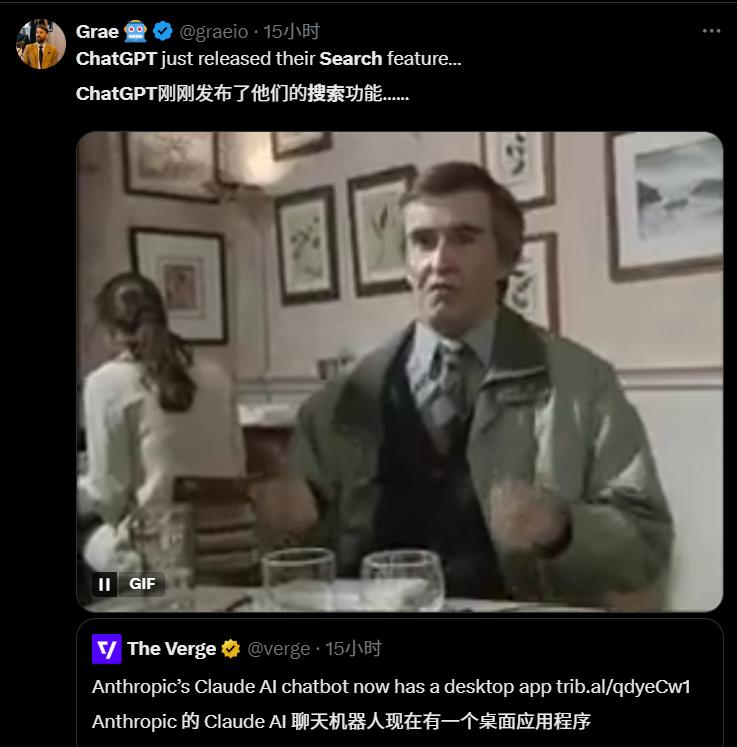Open the @verge handle

pos(279,649)
